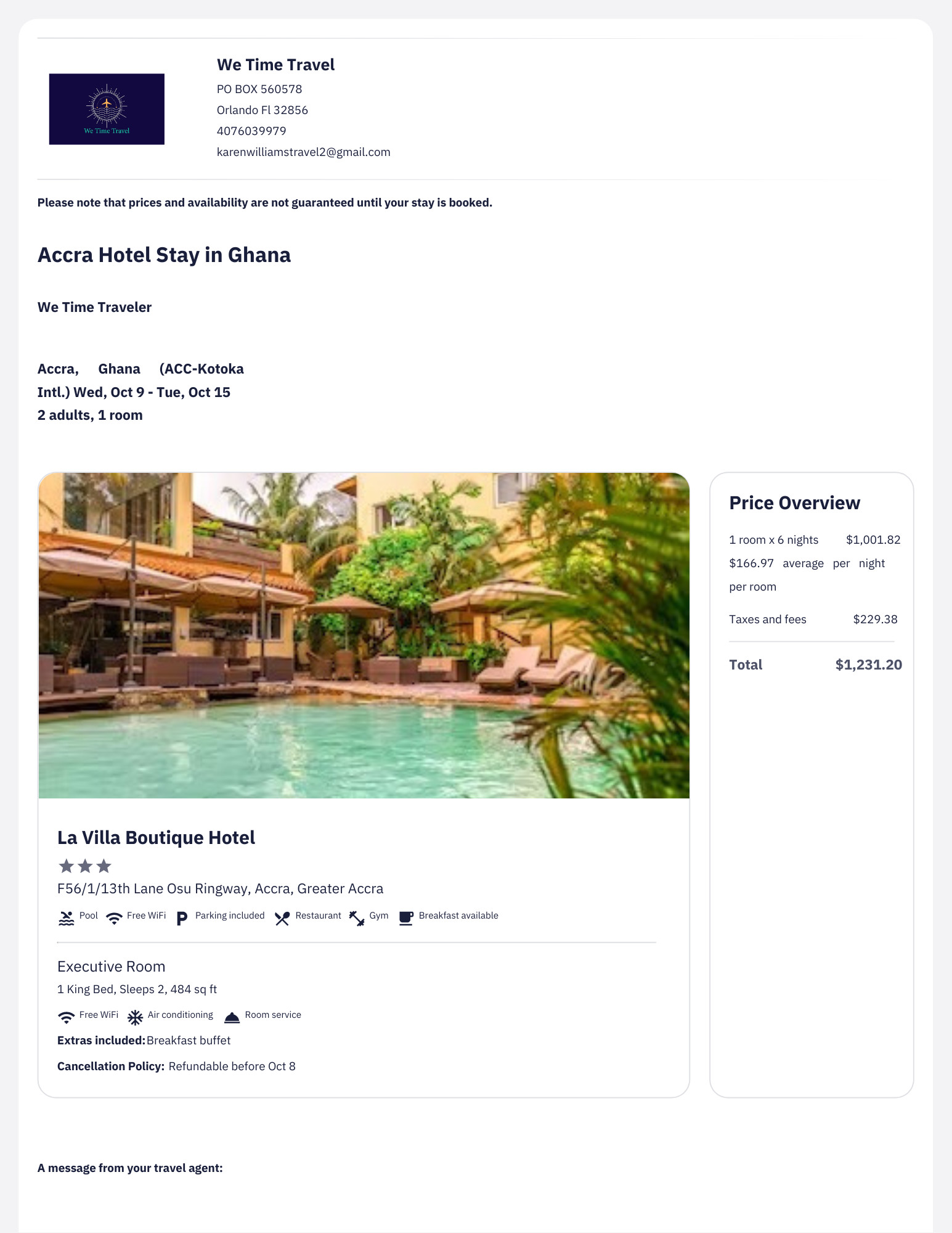952x1233 pixels.
Task: Click the karenwilliamstravel2@gmail.com email address
Action: pyautogui.click(x=303, y=152)
